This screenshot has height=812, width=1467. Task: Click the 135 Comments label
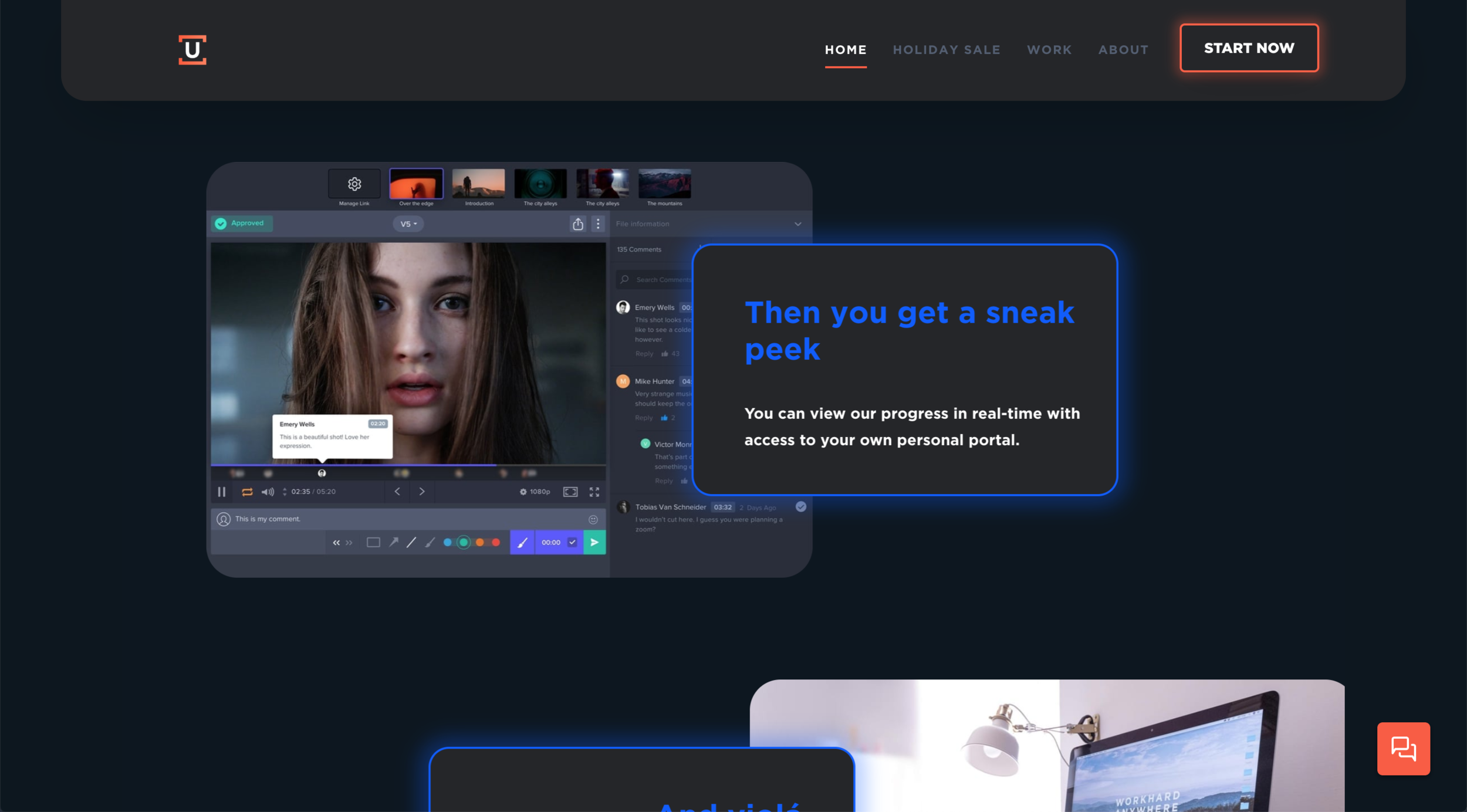[639, 250]
